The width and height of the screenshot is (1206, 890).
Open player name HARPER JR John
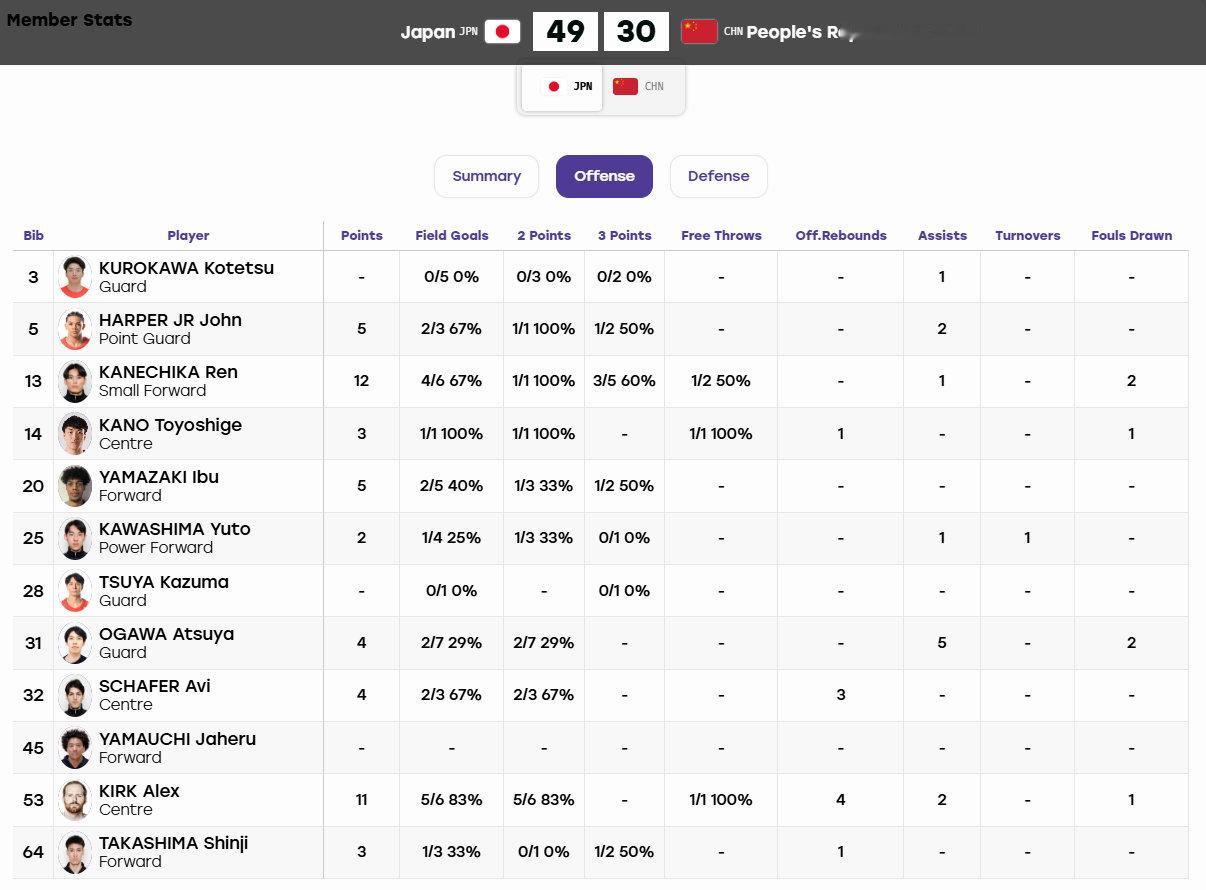pos(170,320)
